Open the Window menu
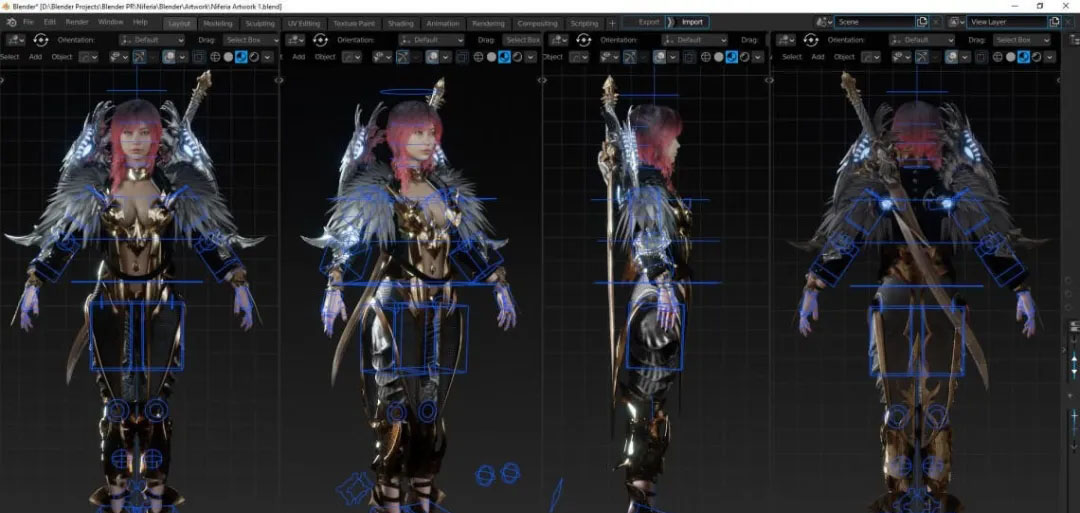The width and height of the screenshot is (1080, 513). point(110,22)
